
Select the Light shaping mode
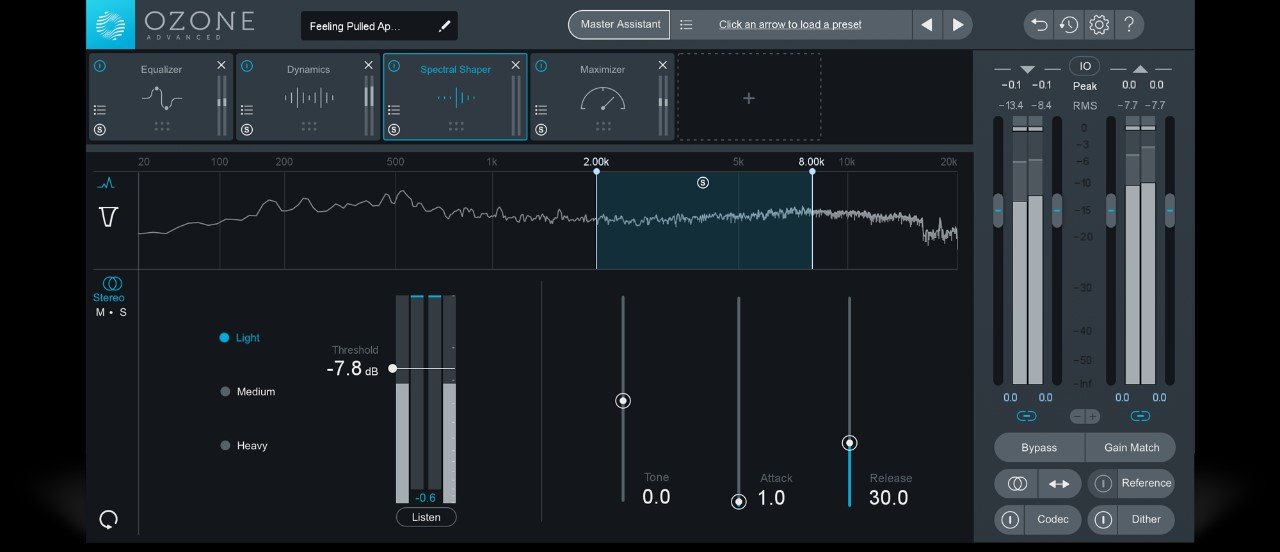pyautogui.click(x=240, y=338)
